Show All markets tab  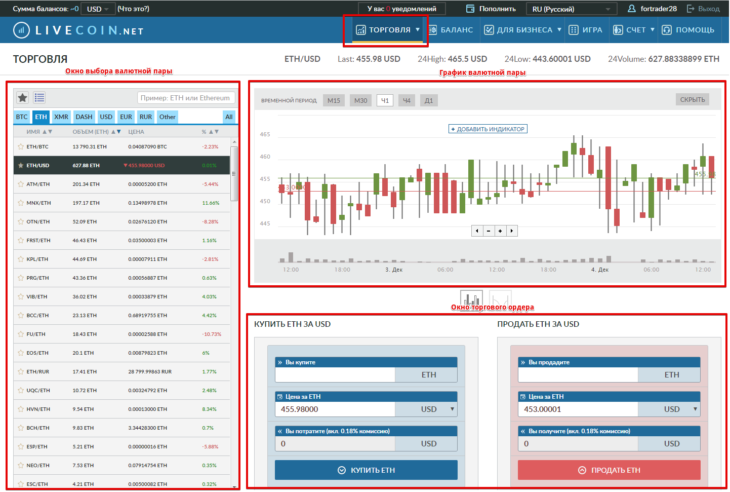pos(229,116)
